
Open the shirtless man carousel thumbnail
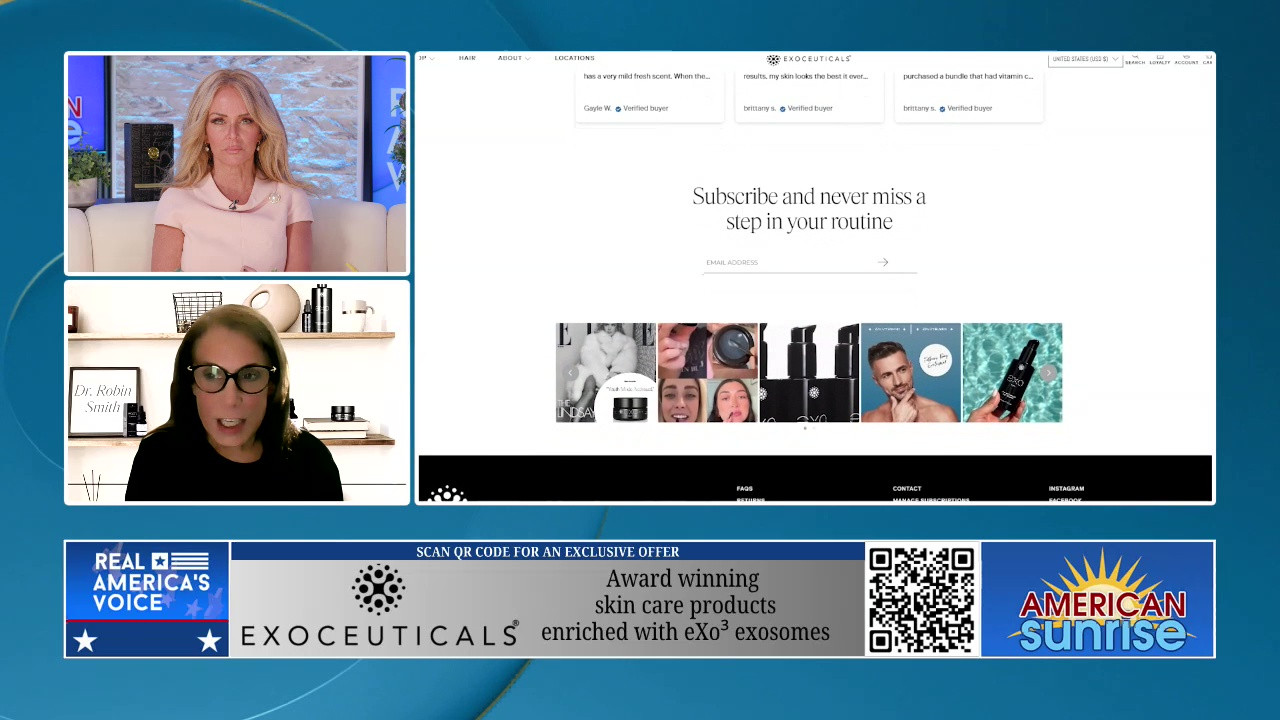[x=910, y=372]
